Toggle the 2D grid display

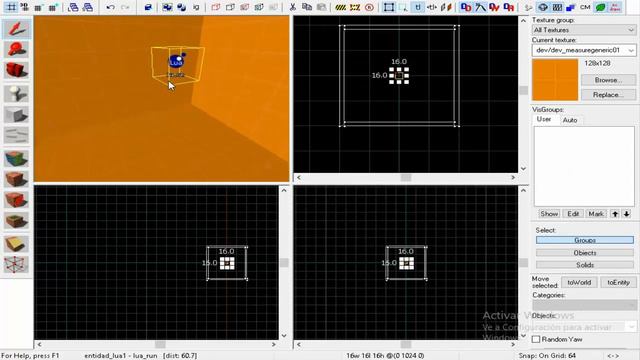click(11, 7)
